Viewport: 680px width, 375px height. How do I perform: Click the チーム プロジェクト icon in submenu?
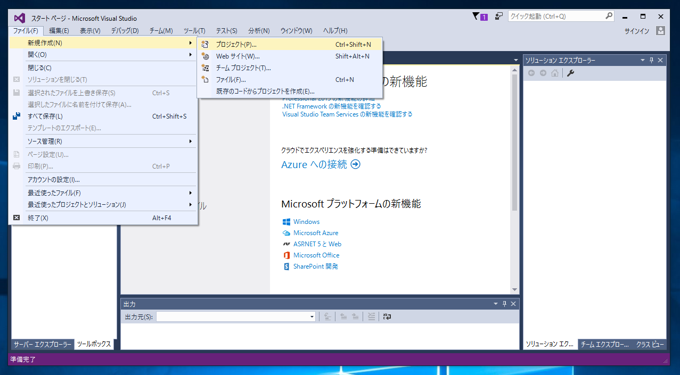click(x=206, y=68)
